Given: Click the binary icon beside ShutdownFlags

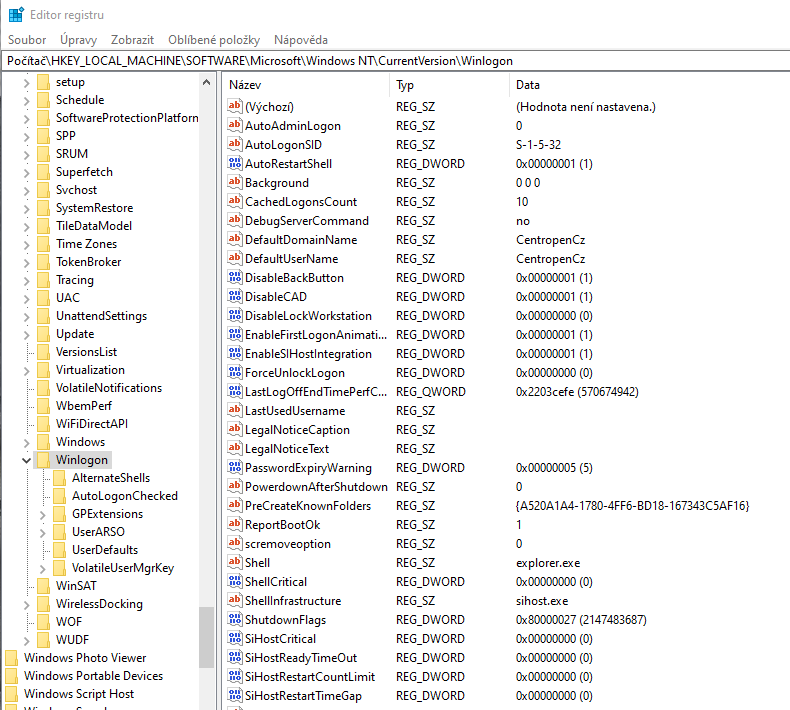Looking at the screenshot, I should tap(235, 620).
